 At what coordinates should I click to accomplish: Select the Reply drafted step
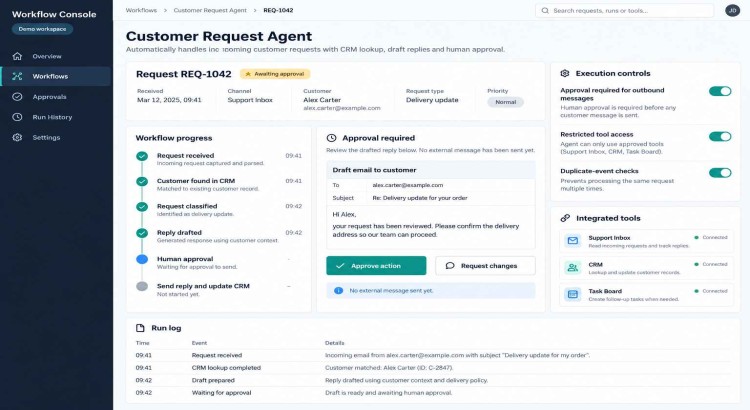coord(219,236)
